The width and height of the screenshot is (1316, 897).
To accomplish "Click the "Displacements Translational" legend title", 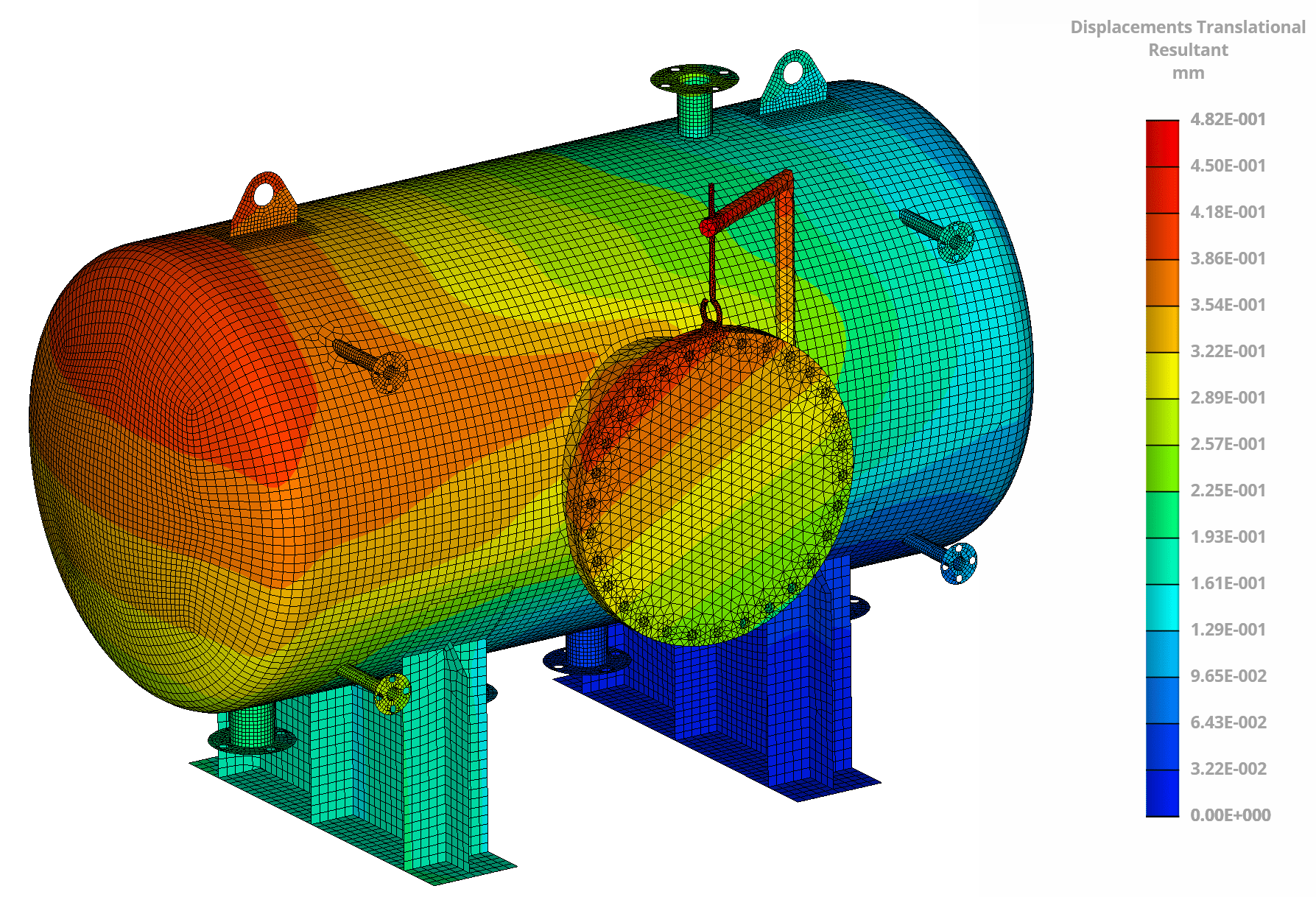I will pyautogui.click(x=1187, y=27).
